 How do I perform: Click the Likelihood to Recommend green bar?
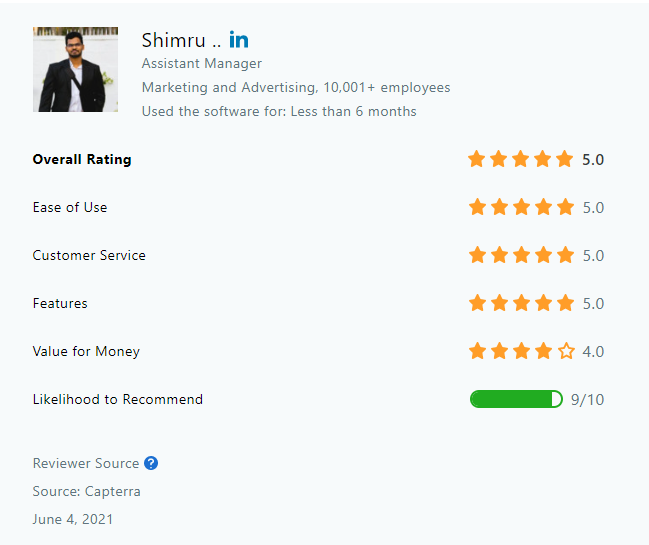[x=516, y=399]
